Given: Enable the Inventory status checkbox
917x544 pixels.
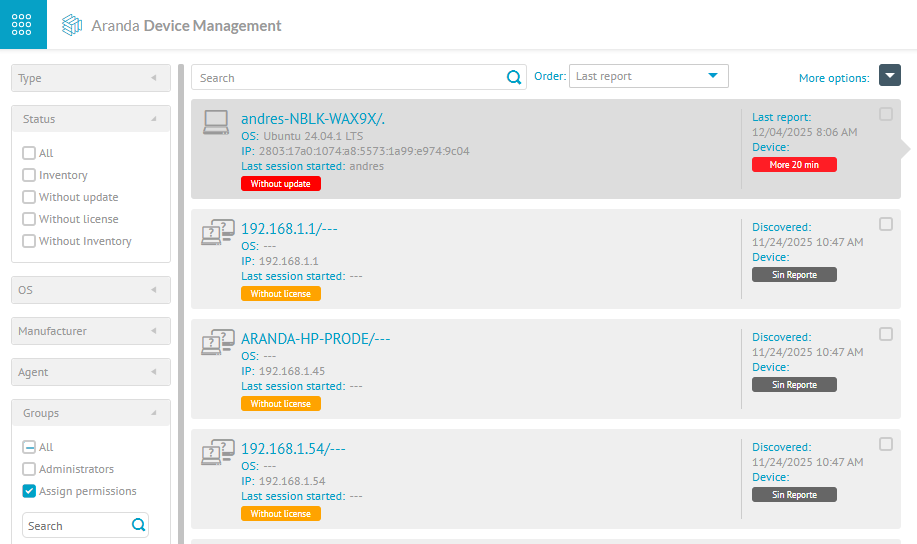Looking at the screenshot, I should tap(29, 175).
